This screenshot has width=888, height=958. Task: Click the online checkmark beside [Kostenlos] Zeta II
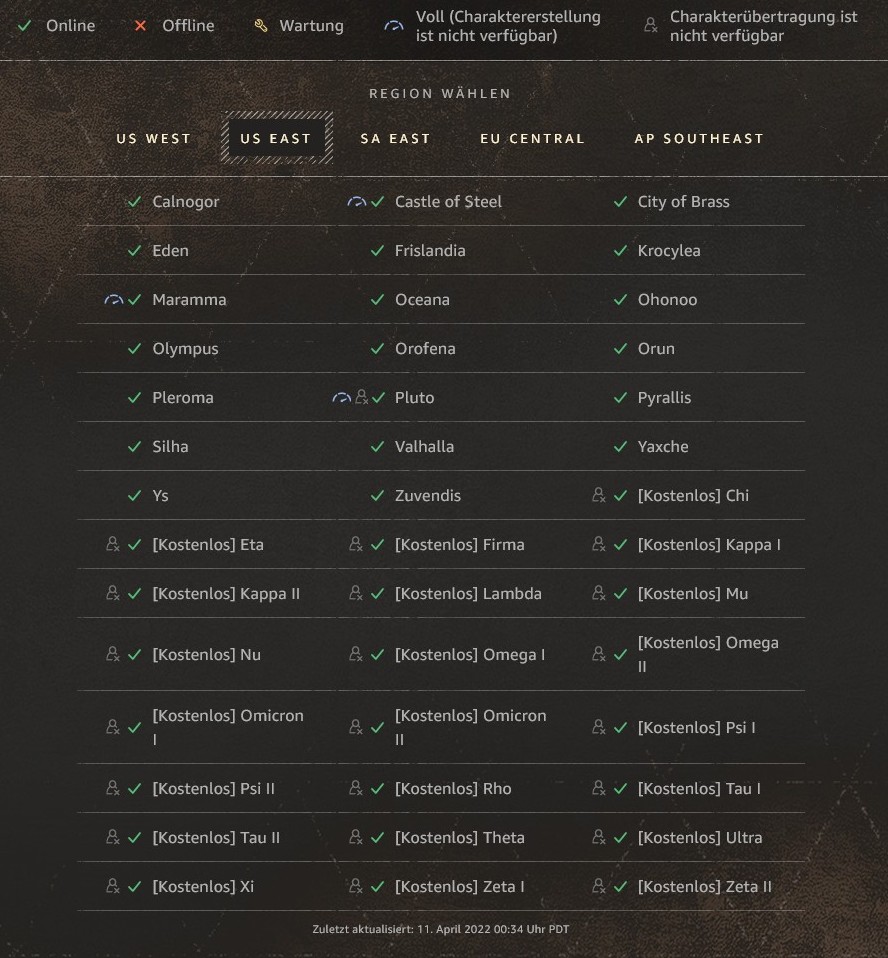point(620,886)
